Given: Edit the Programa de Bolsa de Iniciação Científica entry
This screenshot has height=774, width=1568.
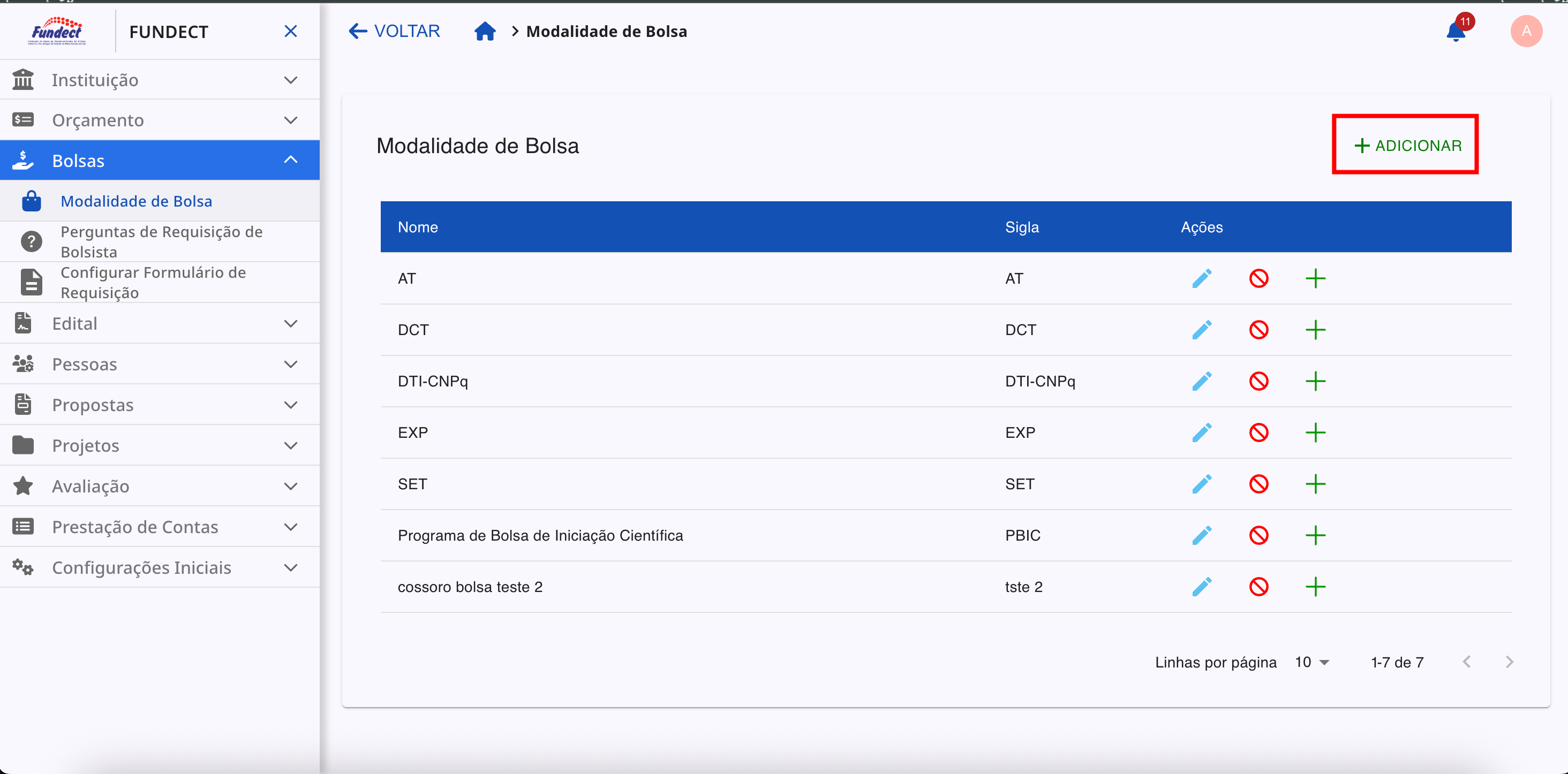Looking at the screenshot, I should [1202, 535].
